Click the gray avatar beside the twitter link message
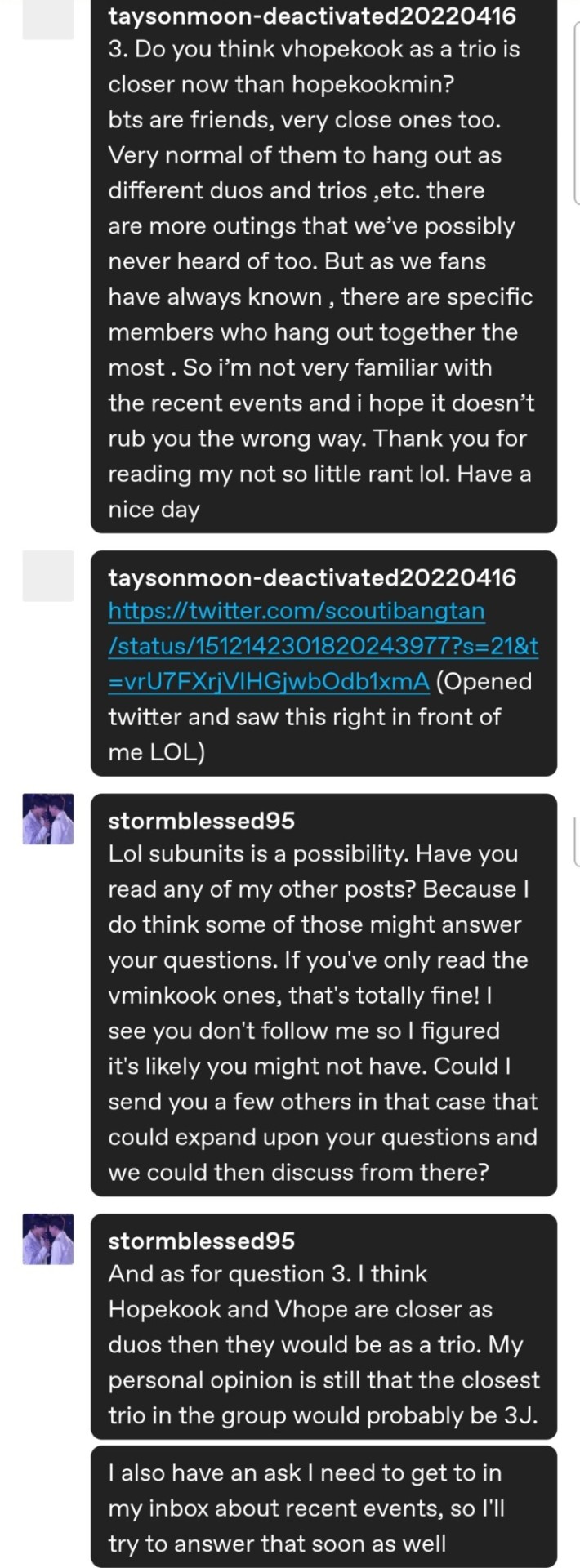Screen dimensions: 580x1568 [x=47, y=576]
